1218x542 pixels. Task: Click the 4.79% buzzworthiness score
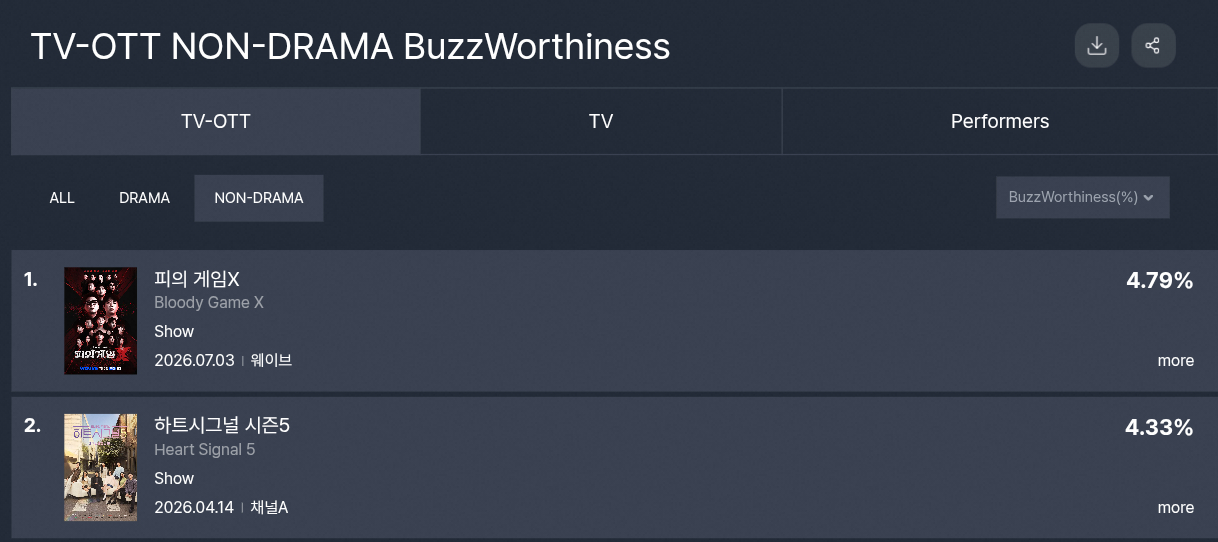1160,281
